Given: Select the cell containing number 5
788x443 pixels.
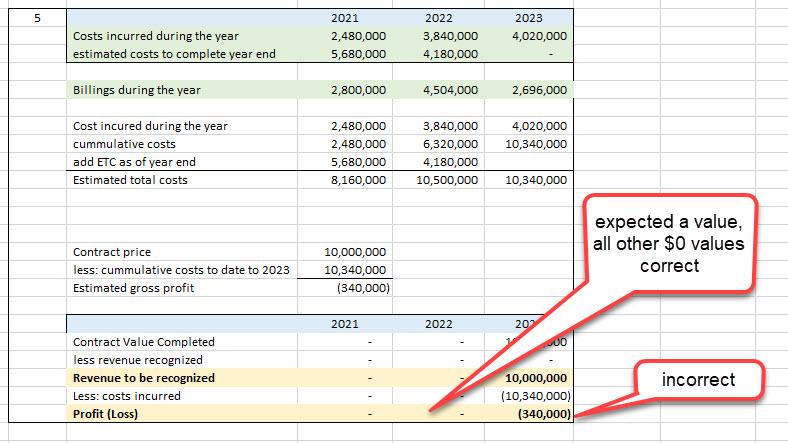Looking at the screenshot, I should [x=37, y=18].
